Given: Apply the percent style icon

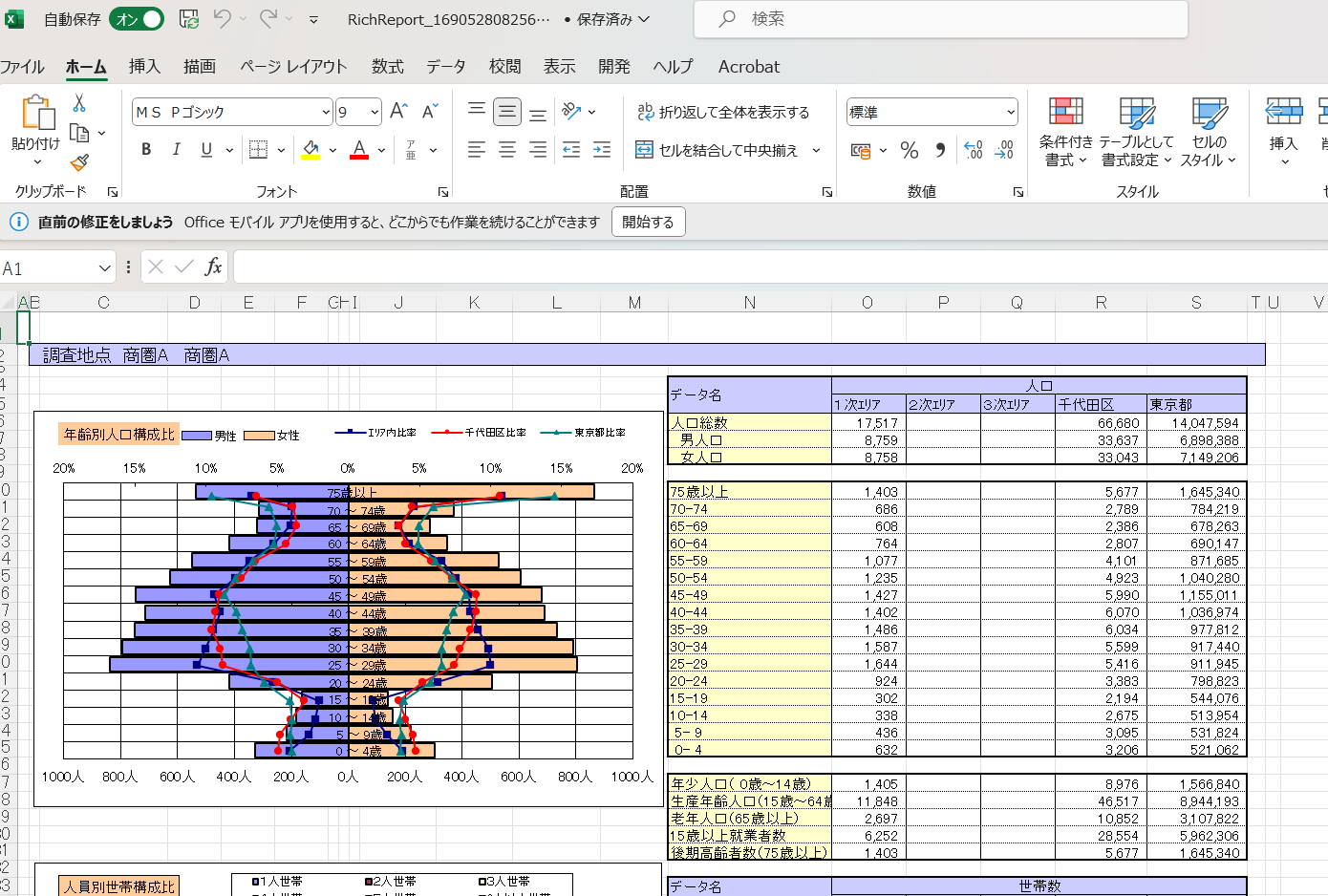Looking at the screenshot, I should click(x=909, y=150).
